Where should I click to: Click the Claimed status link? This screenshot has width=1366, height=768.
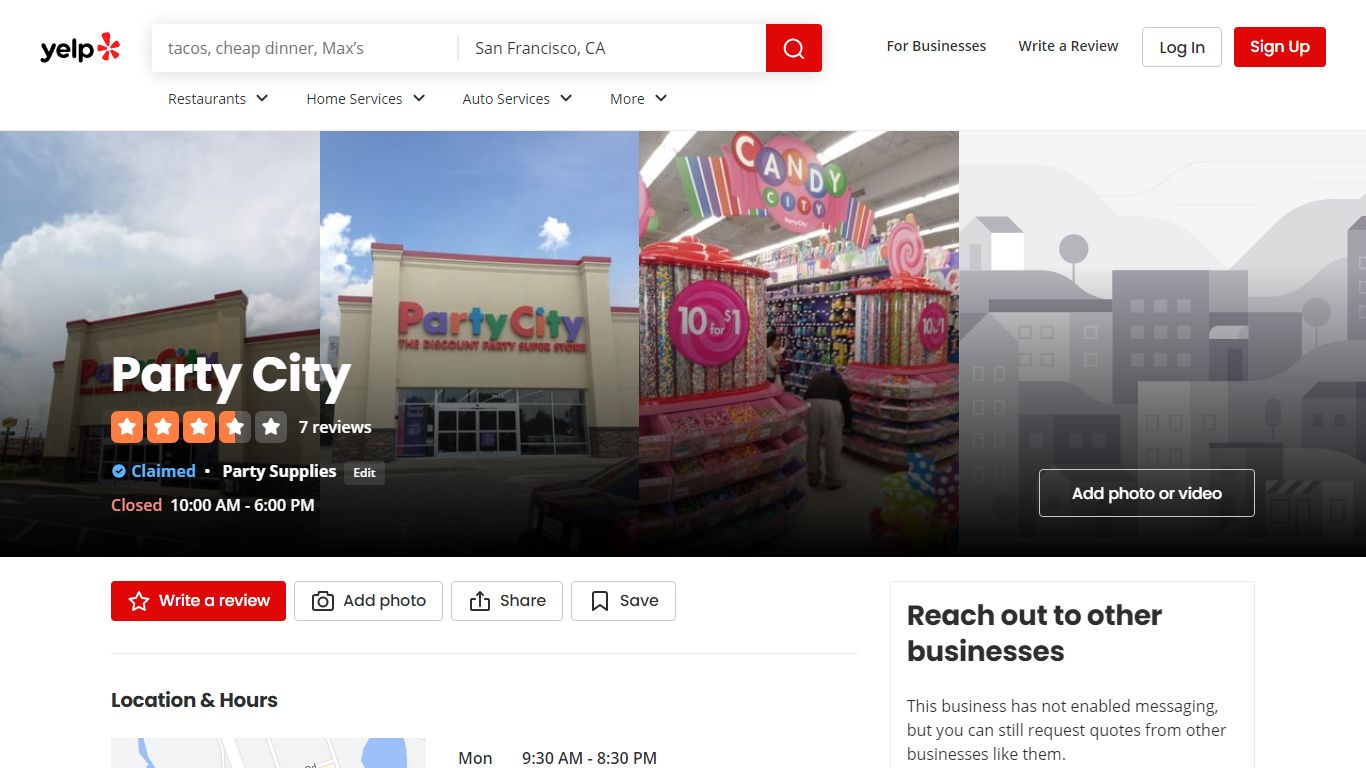pyautogui.click(x=163, y=471)
